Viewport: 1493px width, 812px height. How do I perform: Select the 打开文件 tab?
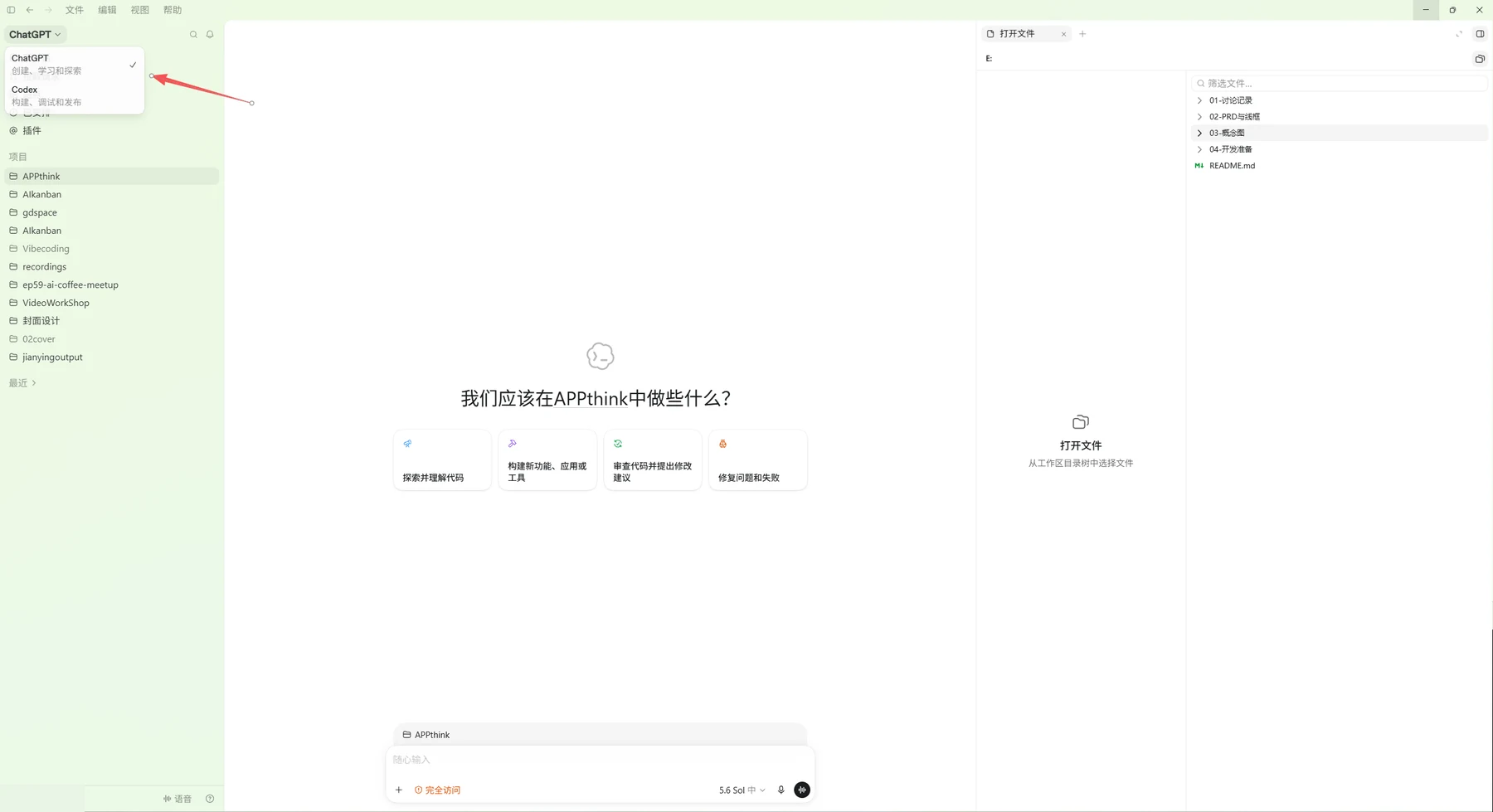tap(1026, 34)
